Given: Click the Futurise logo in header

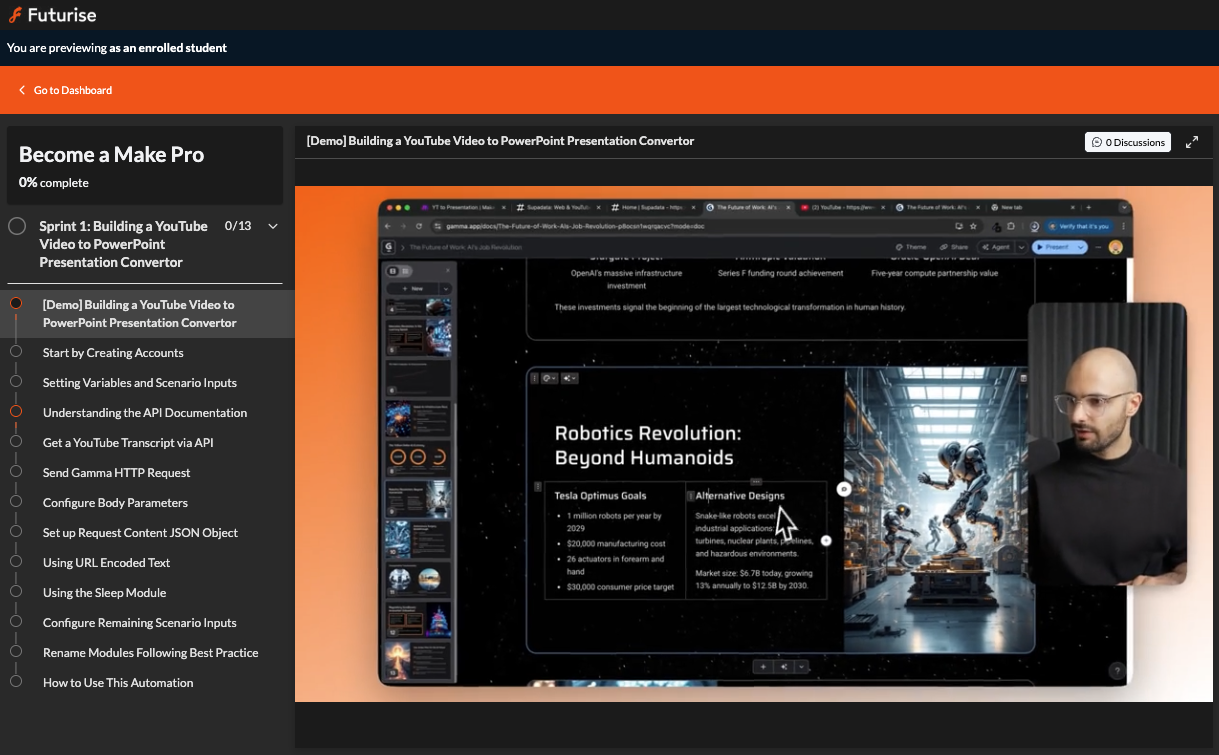Looking at the screenshot, I should pyautogui.click(x=52, y=15).
